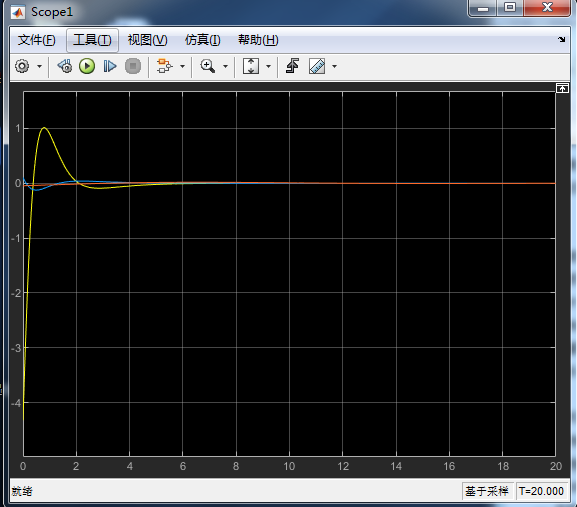Viewport: 577px width, 507px height.
Task: Open the configuration properties gear icon
Action: tap(22, 67)
